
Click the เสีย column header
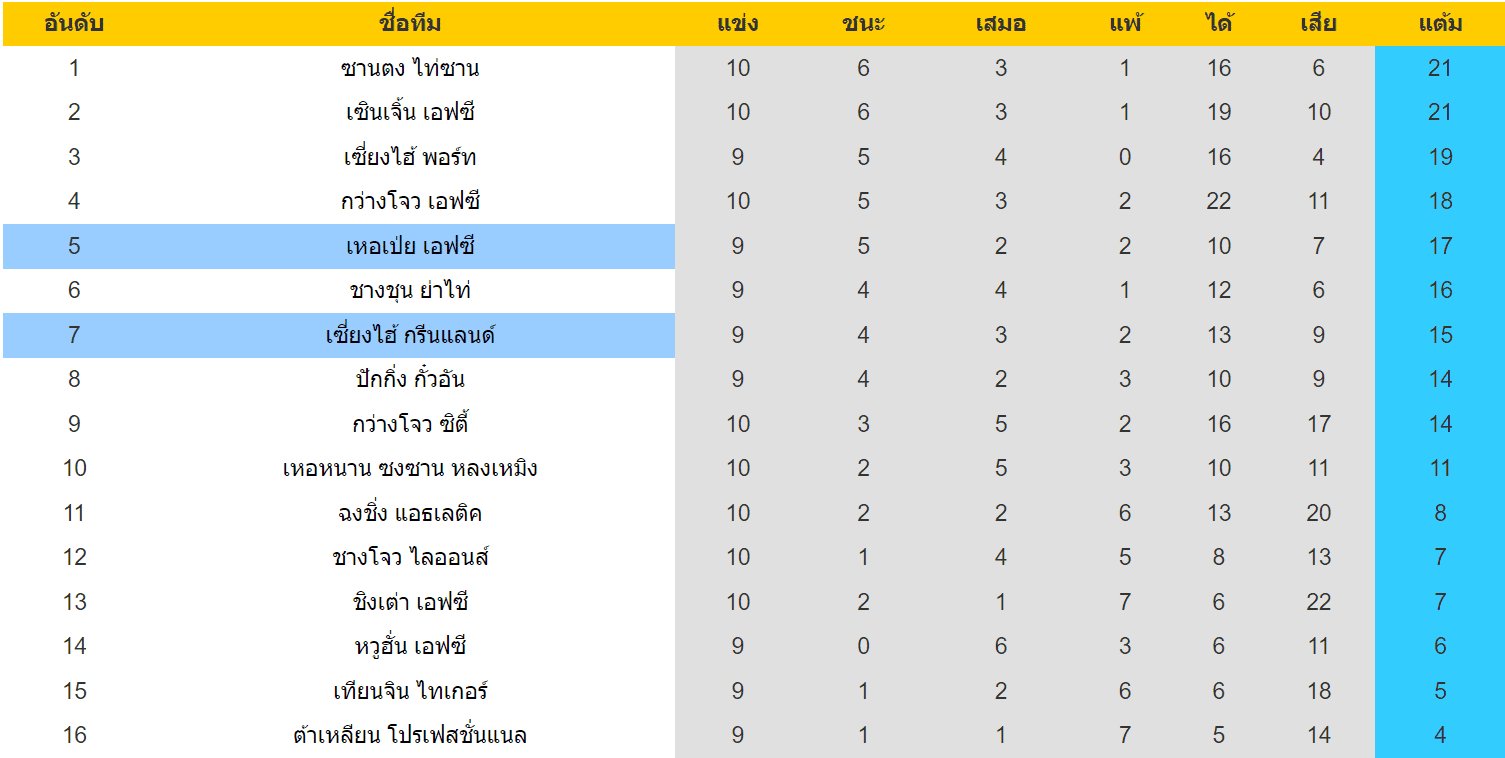pyautogui.click(x=1319, y=24)
